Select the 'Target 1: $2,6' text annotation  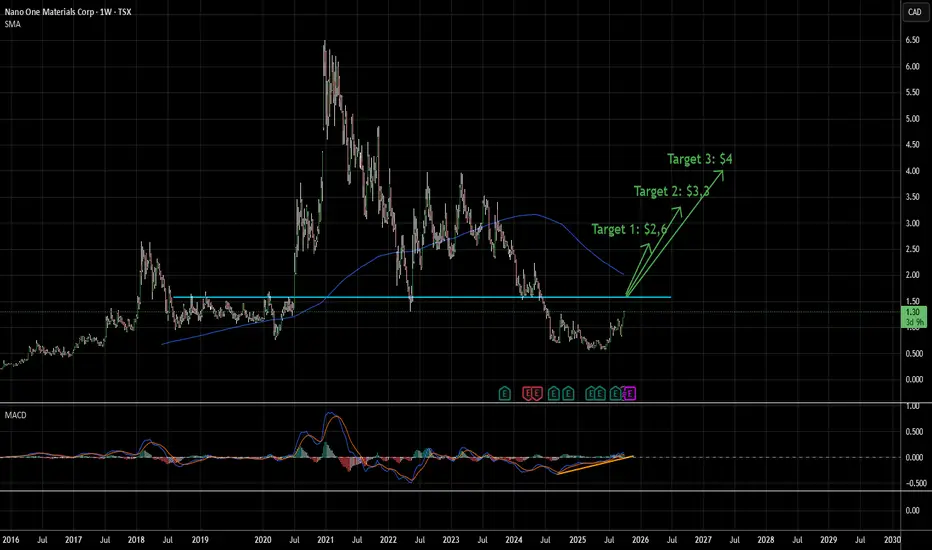tap(629, 230)
